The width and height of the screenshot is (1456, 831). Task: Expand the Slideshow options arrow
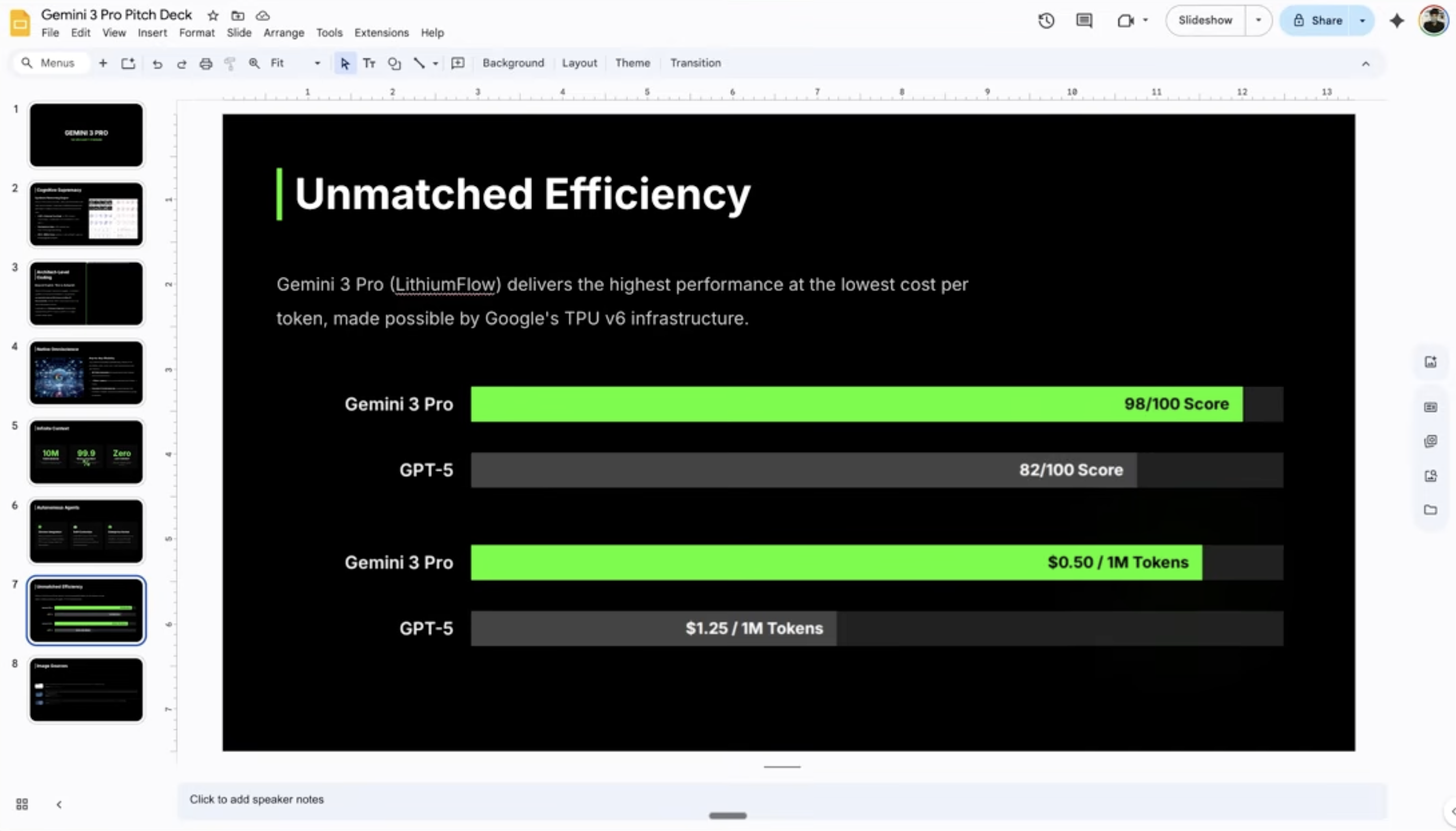click(1258, 20)
